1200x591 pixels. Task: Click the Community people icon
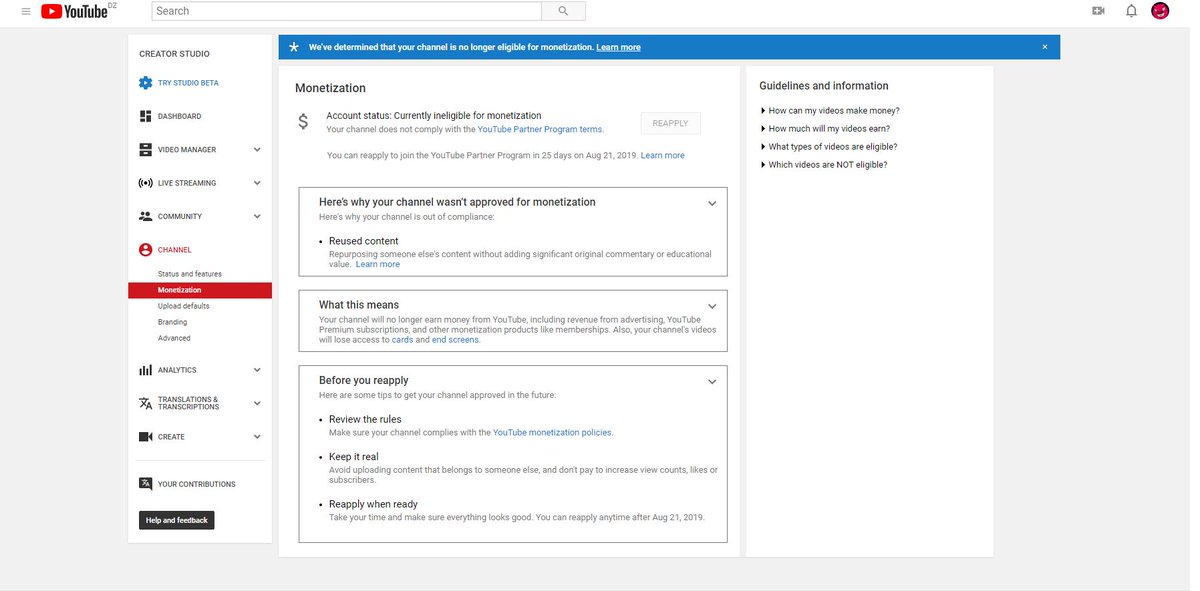pos(146,216)
